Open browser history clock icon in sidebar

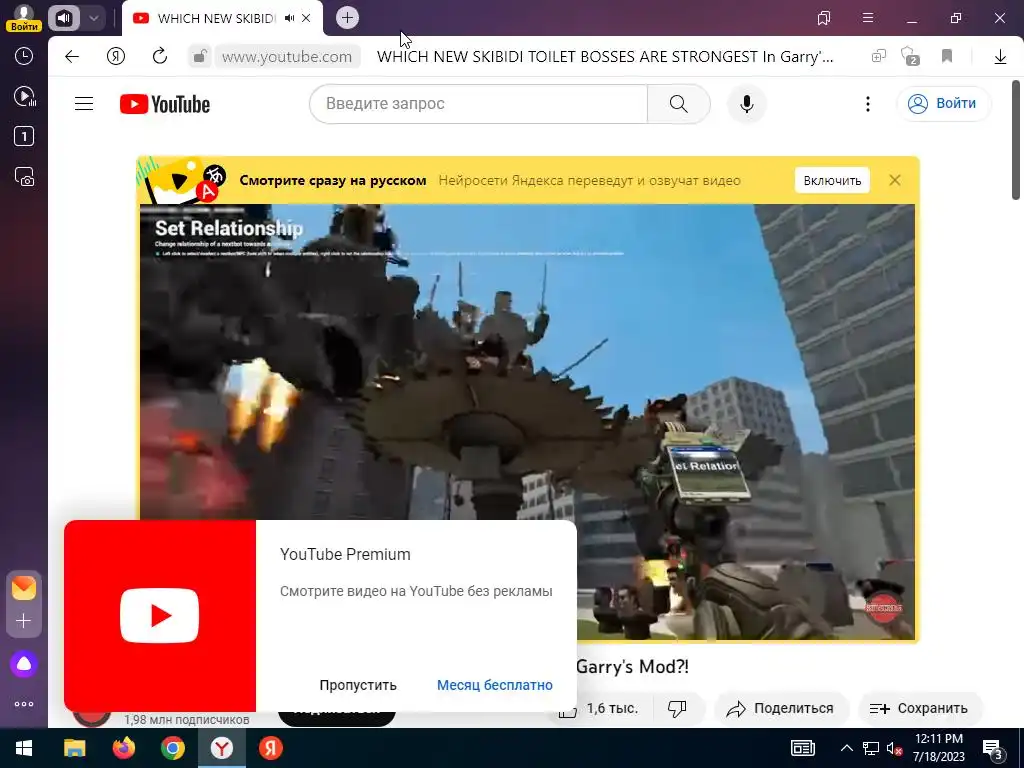(x=24, y=56)
